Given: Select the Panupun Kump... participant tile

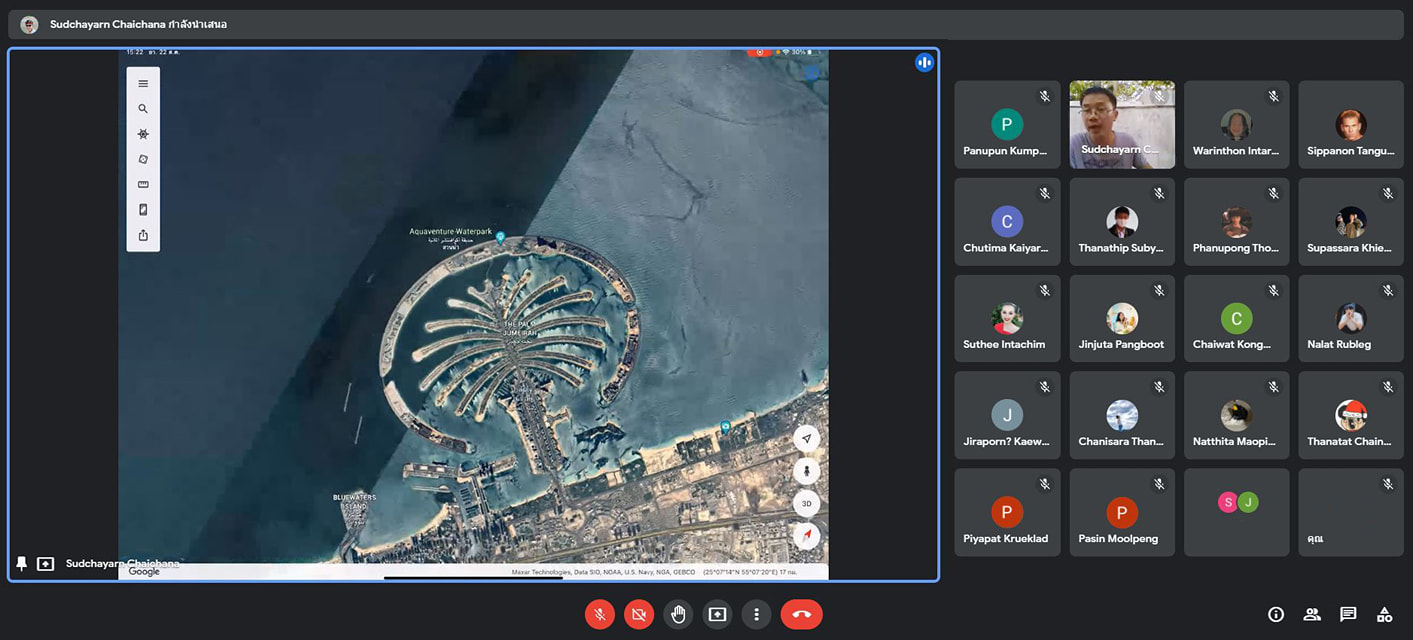Looking at the screenshot, I should 1007,124.
